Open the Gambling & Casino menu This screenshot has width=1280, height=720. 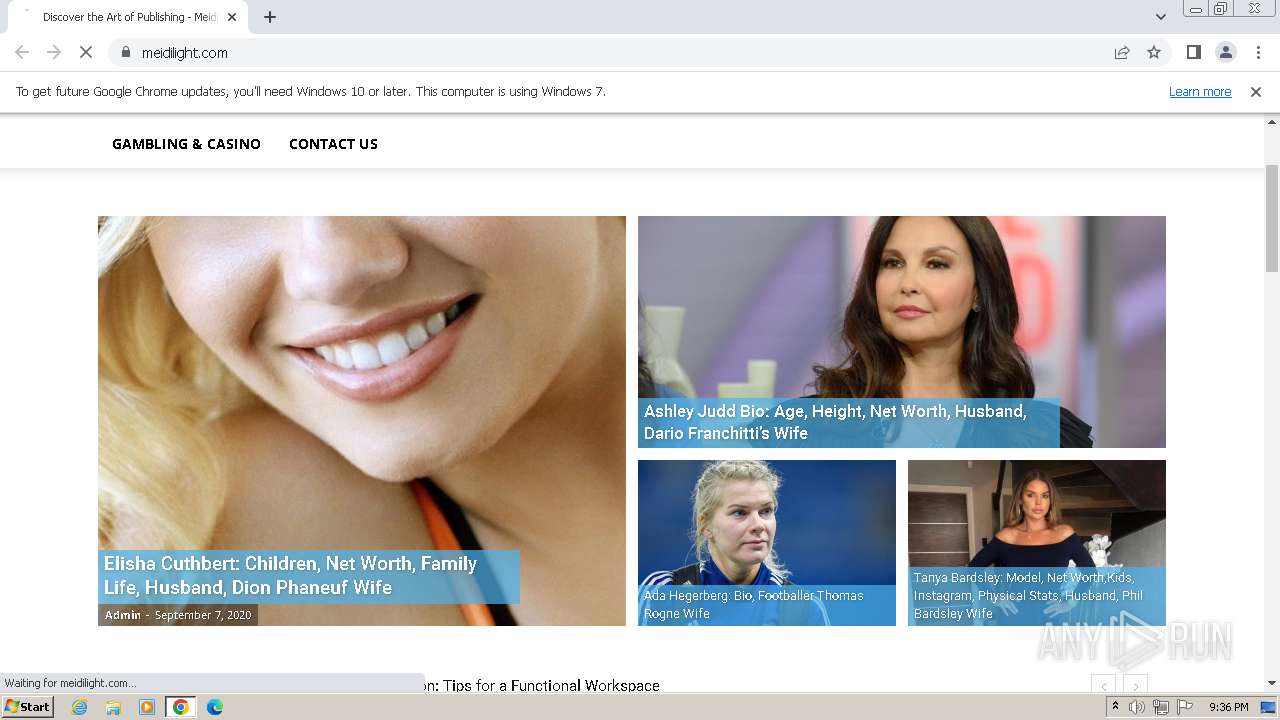pos(186,144)
